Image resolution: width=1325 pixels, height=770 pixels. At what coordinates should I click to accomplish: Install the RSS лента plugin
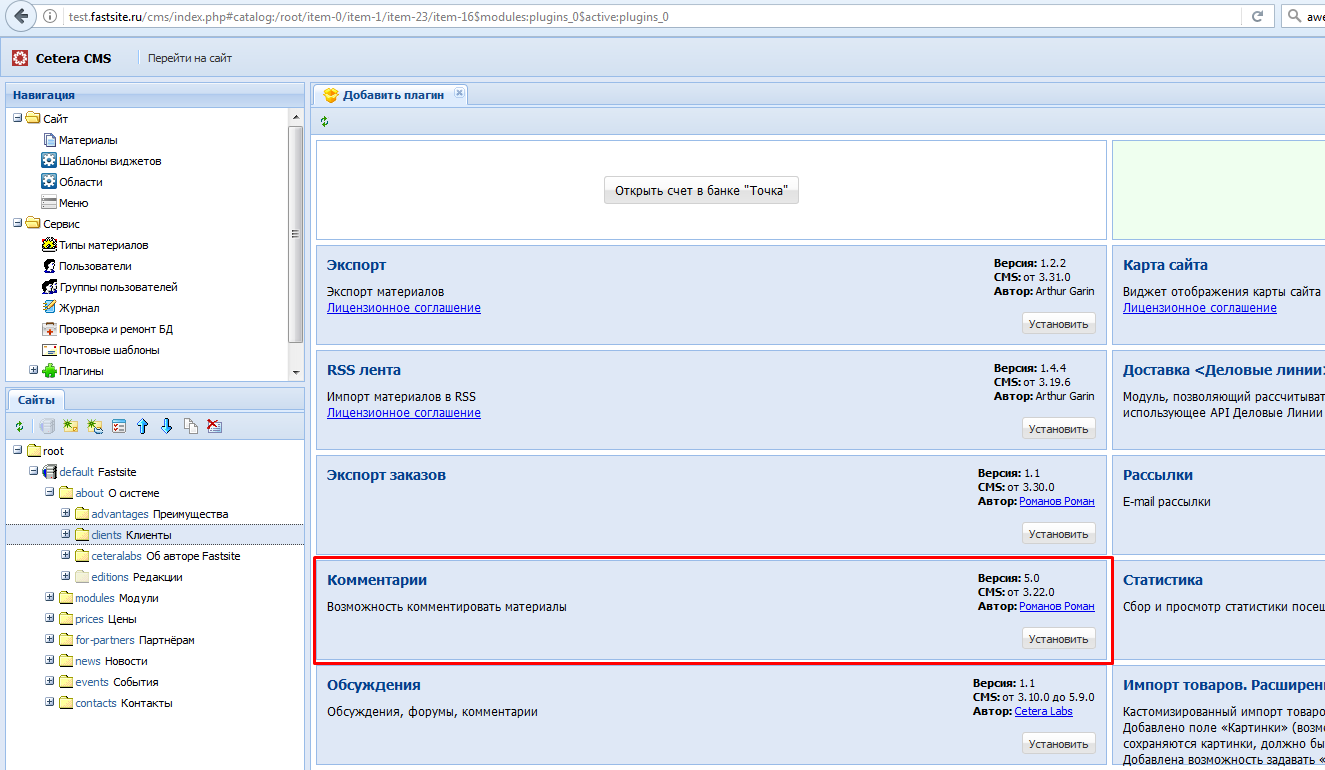click(x=1058, y=429)
